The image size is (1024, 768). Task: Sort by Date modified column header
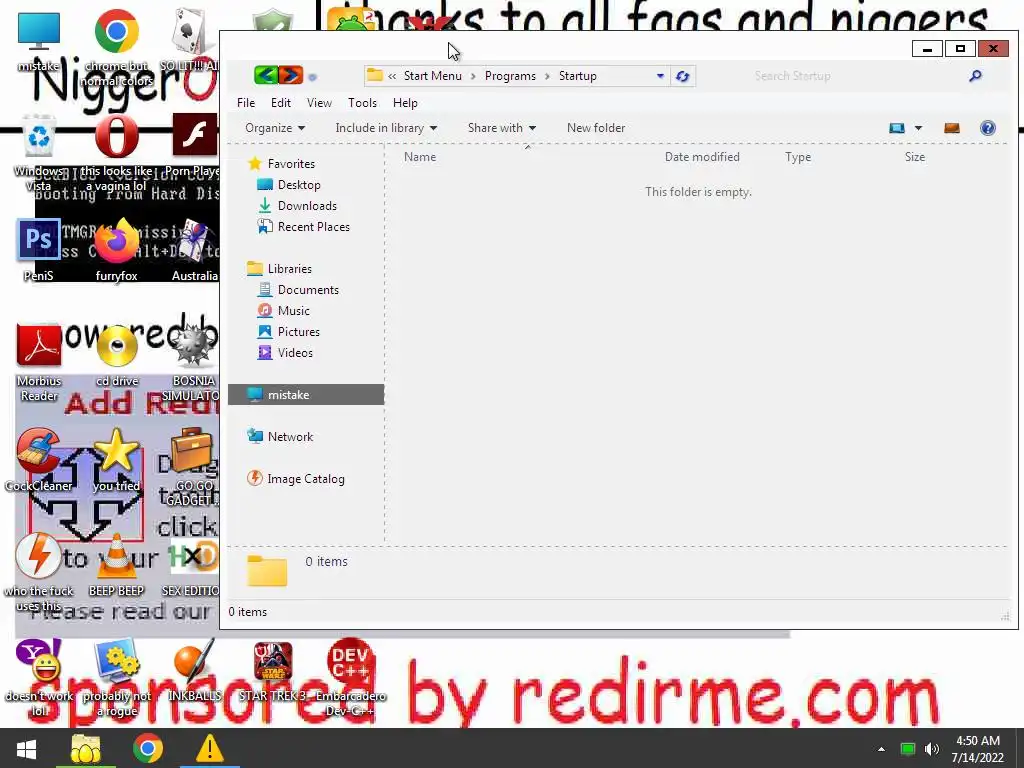[x=702, y=157]
